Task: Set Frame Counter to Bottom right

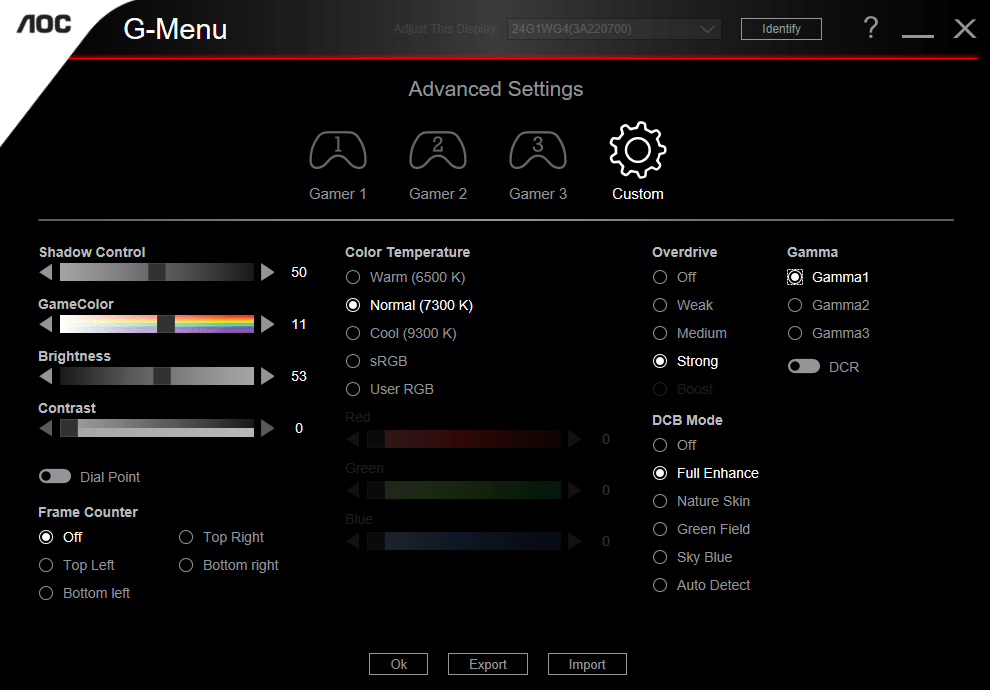Action: pos(229,565)
